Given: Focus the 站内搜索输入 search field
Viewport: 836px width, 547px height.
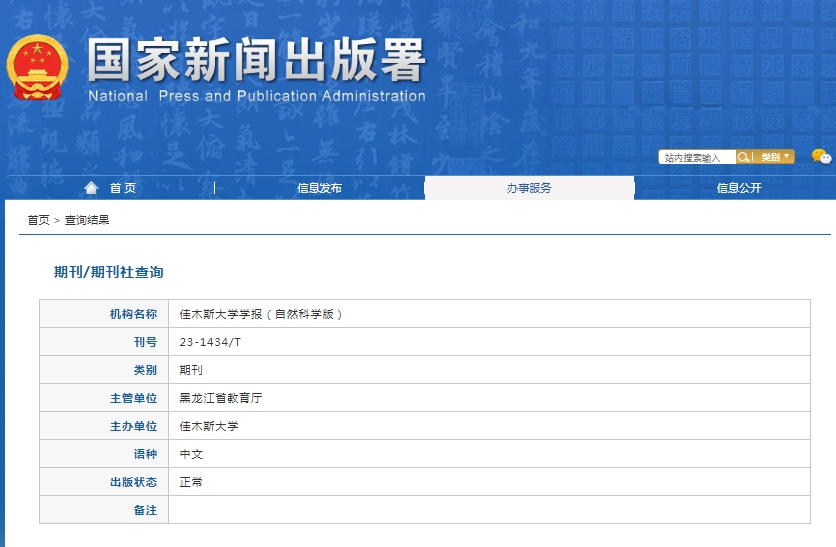Looking at the screenshot, I should click(697, 157).
